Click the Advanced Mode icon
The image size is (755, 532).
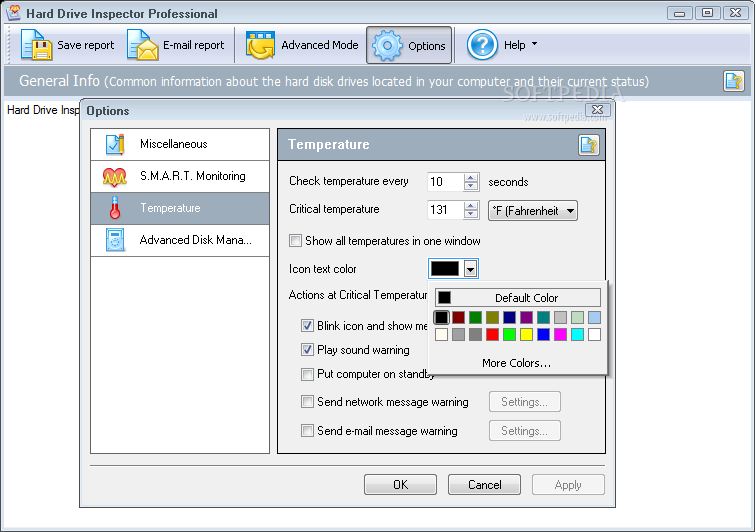(260, 45)
